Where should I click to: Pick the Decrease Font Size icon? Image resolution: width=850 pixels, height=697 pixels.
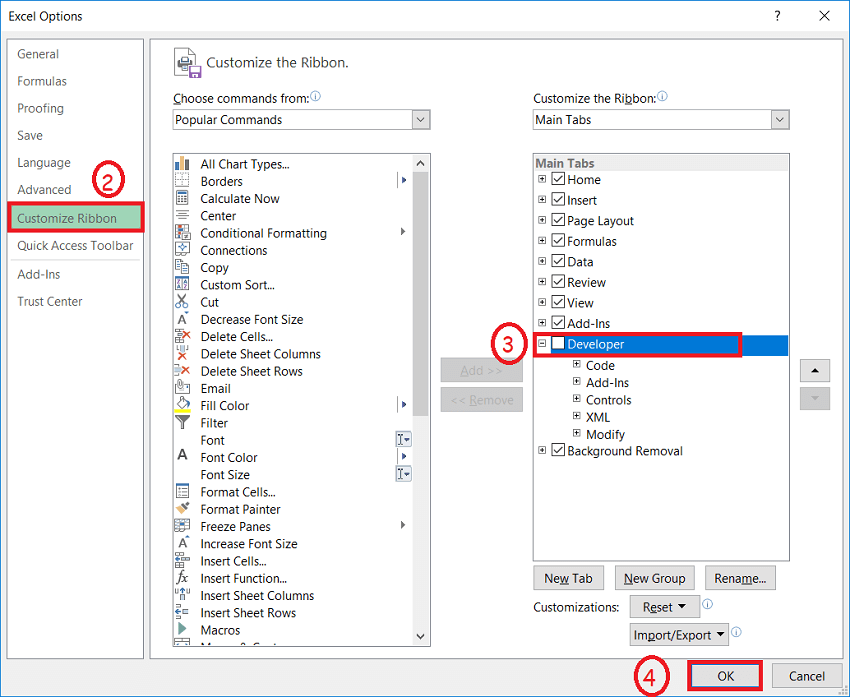[182, 319]
